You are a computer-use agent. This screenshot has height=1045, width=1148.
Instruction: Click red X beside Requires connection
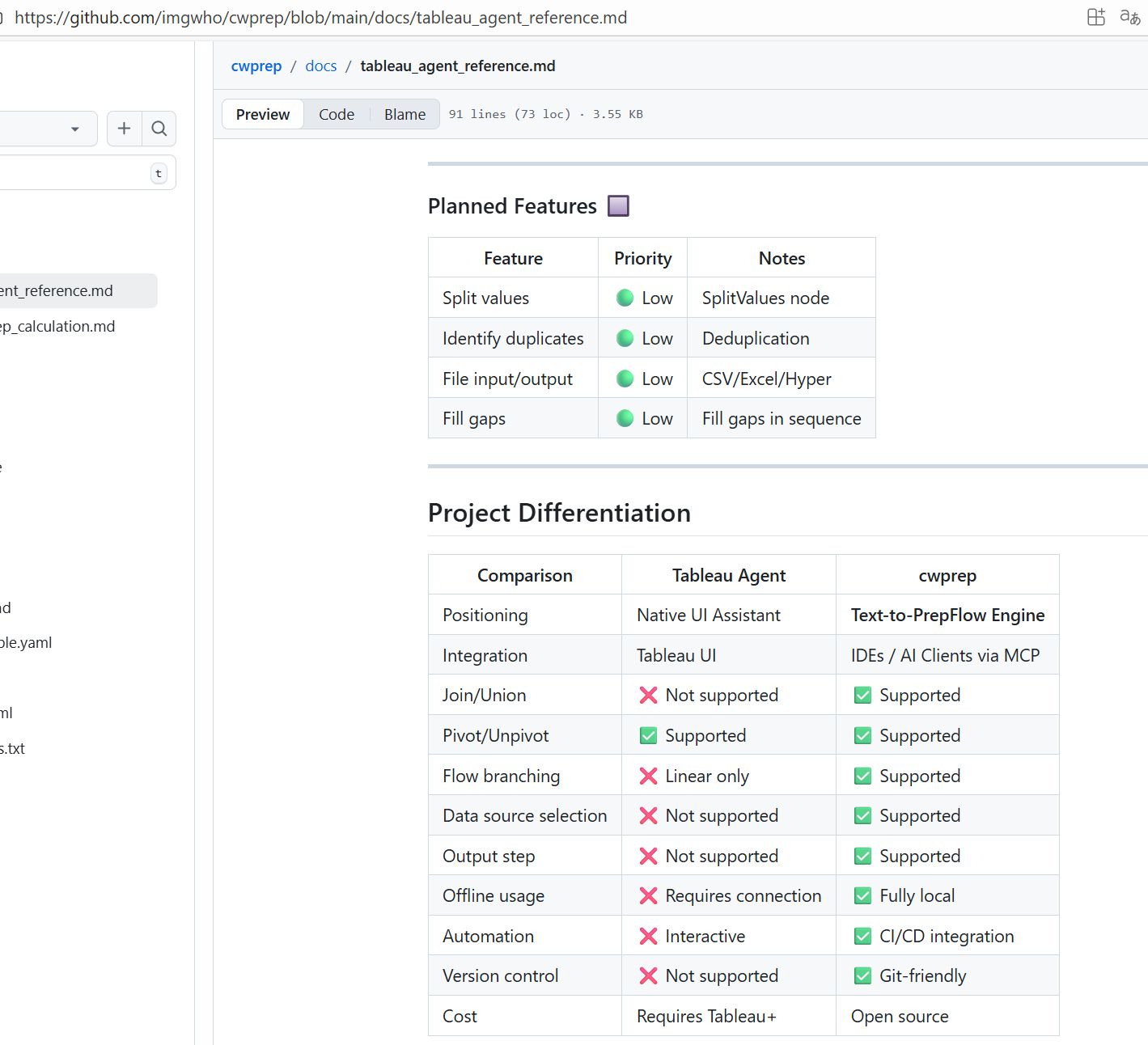point(648,895)
